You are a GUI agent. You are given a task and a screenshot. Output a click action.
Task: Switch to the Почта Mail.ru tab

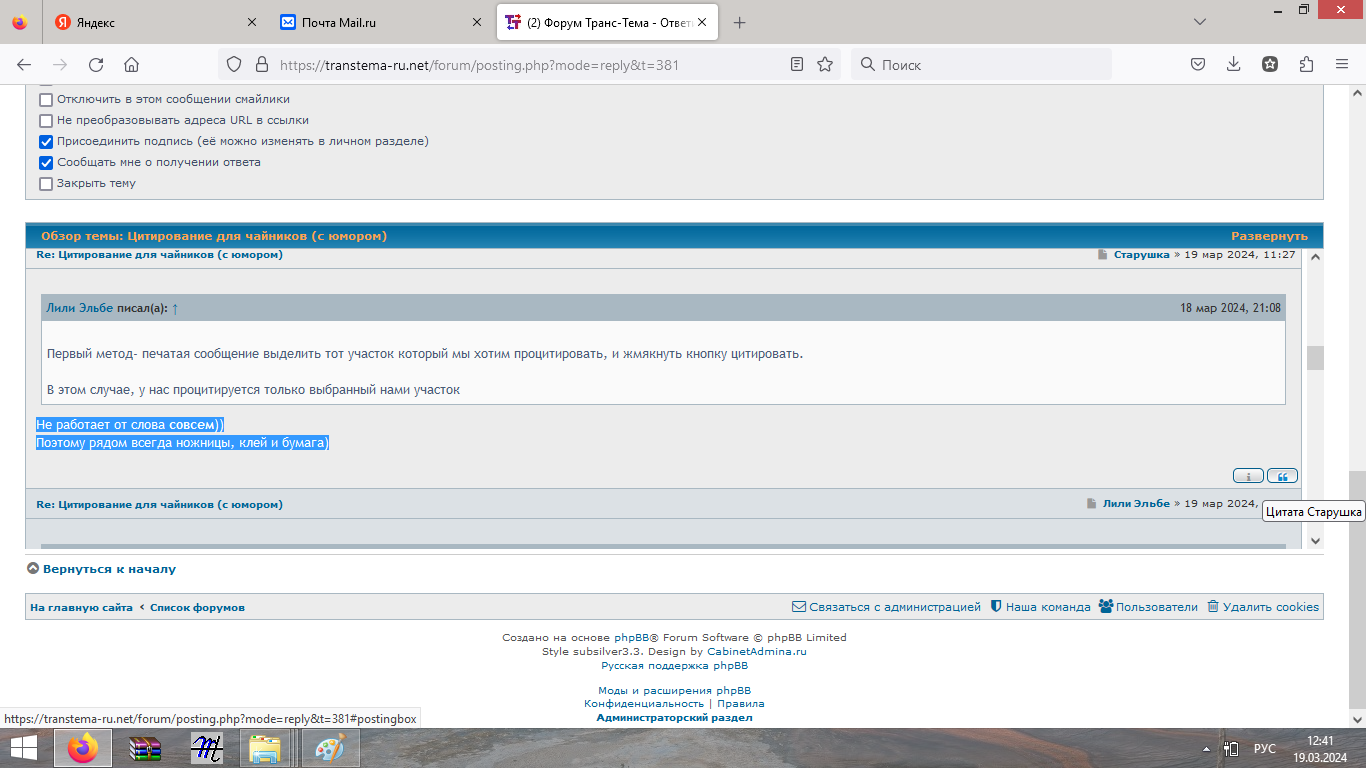382,22
